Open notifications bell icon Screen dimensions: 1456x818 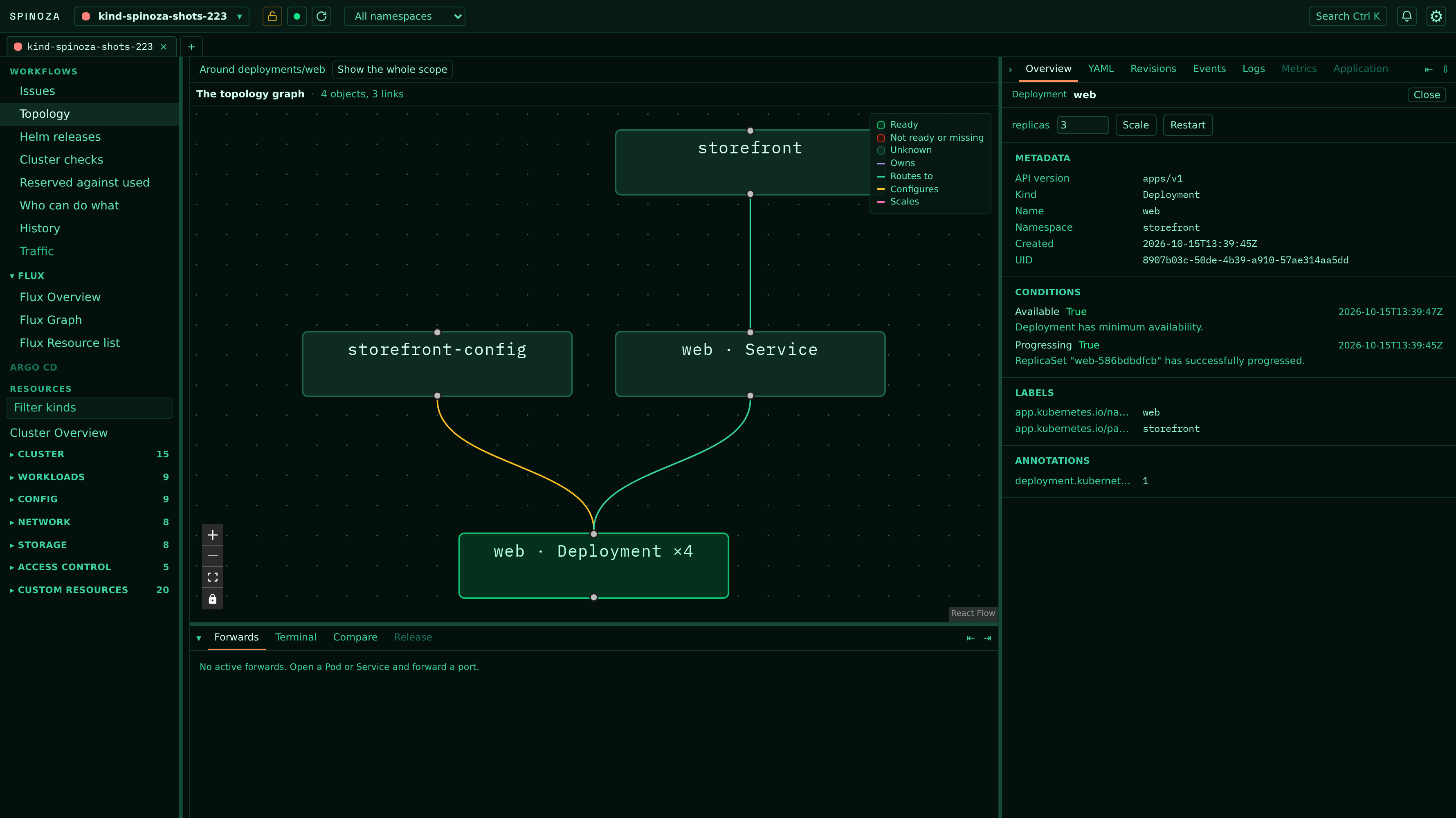tap(1407, 16)
